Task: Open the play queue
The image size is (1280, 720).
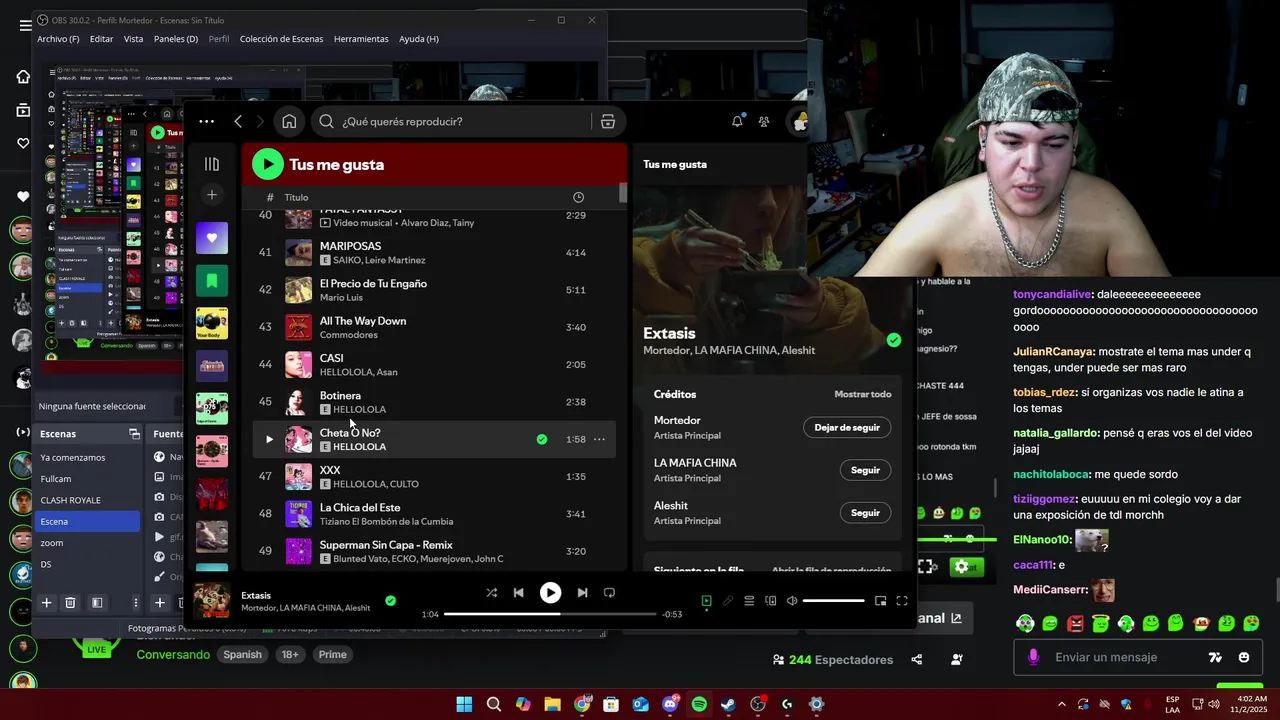Action: click(x=749, y=601)
